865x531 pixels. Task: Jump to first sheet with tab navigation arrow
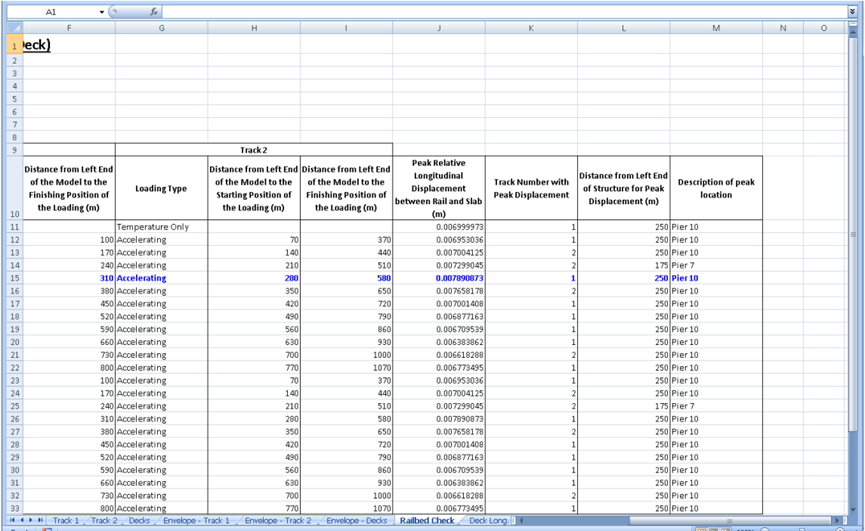[11, 521]
